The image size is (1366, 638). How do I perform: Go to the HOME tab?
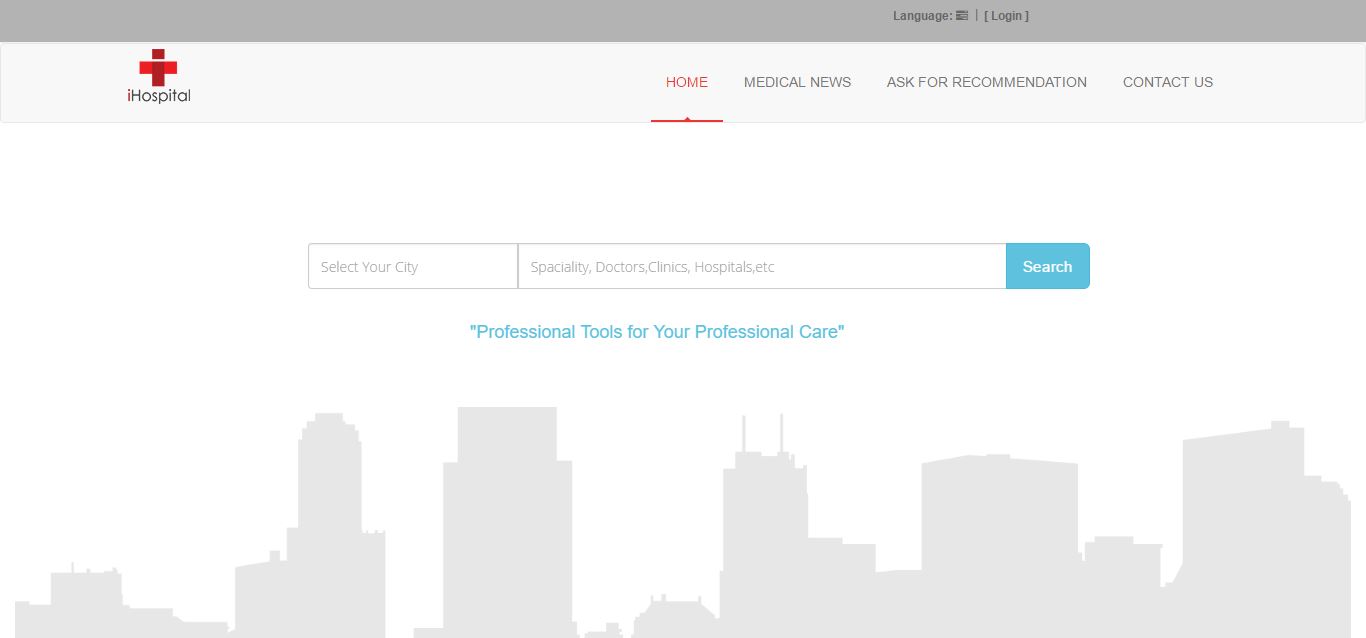tap(686, 82)
